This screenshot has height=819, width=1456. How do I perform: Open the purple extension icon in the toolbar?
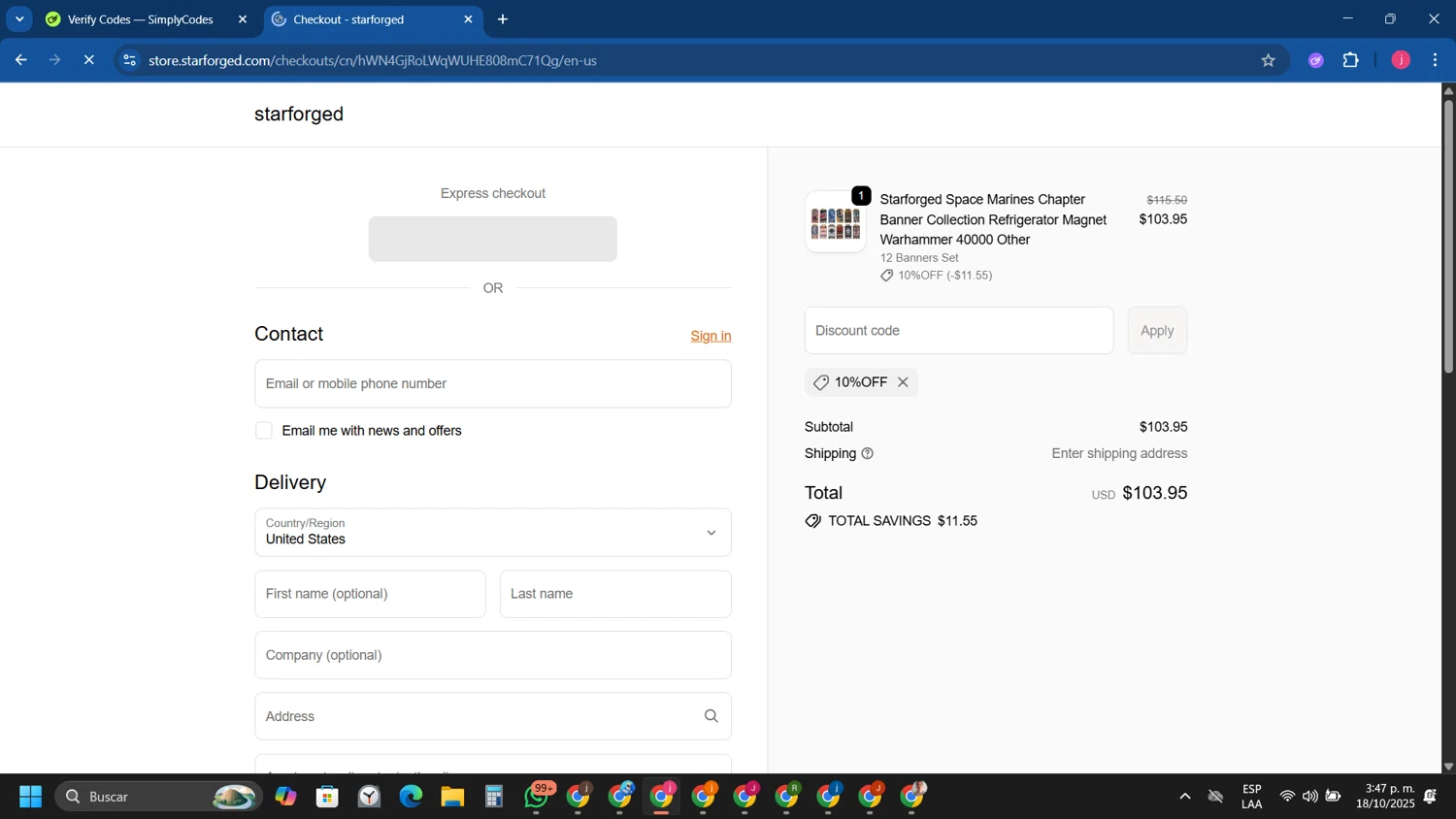1316,60
